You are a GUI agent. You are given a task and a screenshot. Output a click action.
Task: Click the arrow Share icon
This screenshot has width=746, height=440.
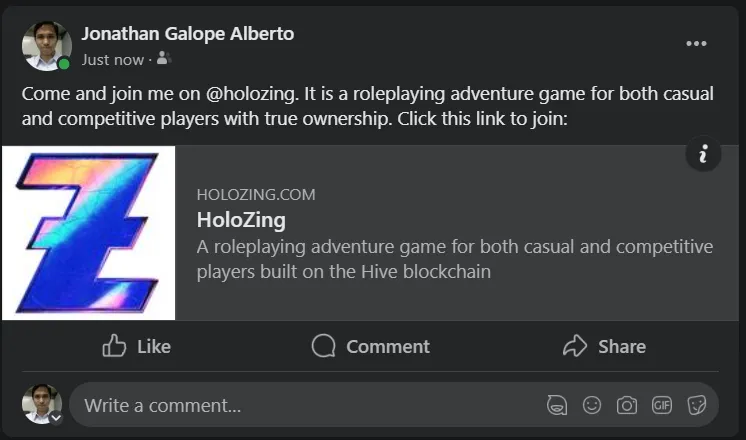(x=575, y=346)
